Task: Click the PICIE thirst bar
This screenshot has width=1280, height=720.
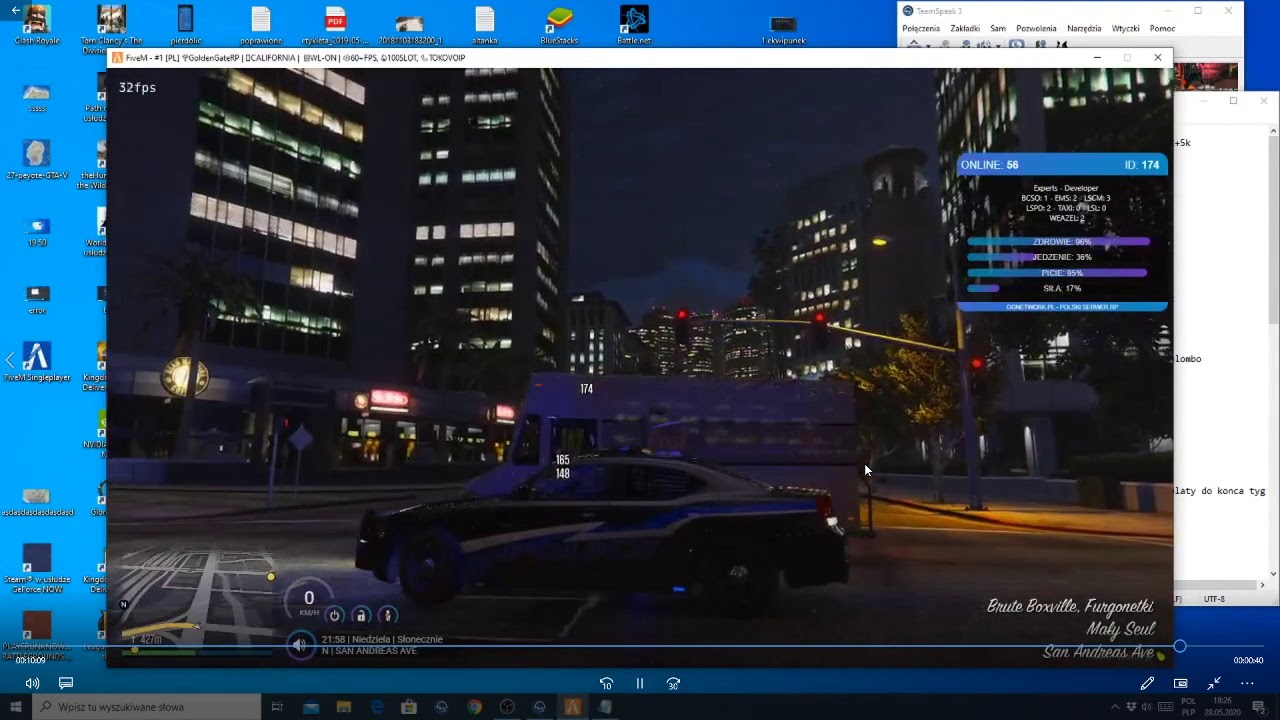Action: point(1058,273)
